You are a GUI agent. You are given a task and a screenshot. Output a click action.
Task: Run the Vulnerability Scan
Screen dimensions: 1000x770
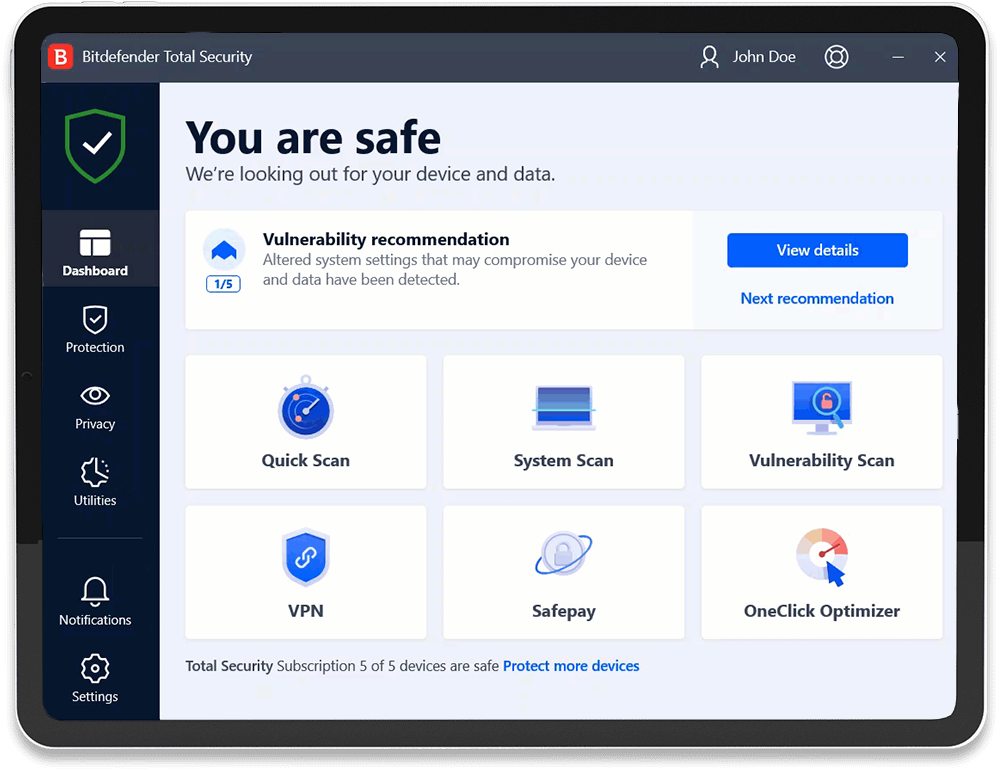coord(821,422)
